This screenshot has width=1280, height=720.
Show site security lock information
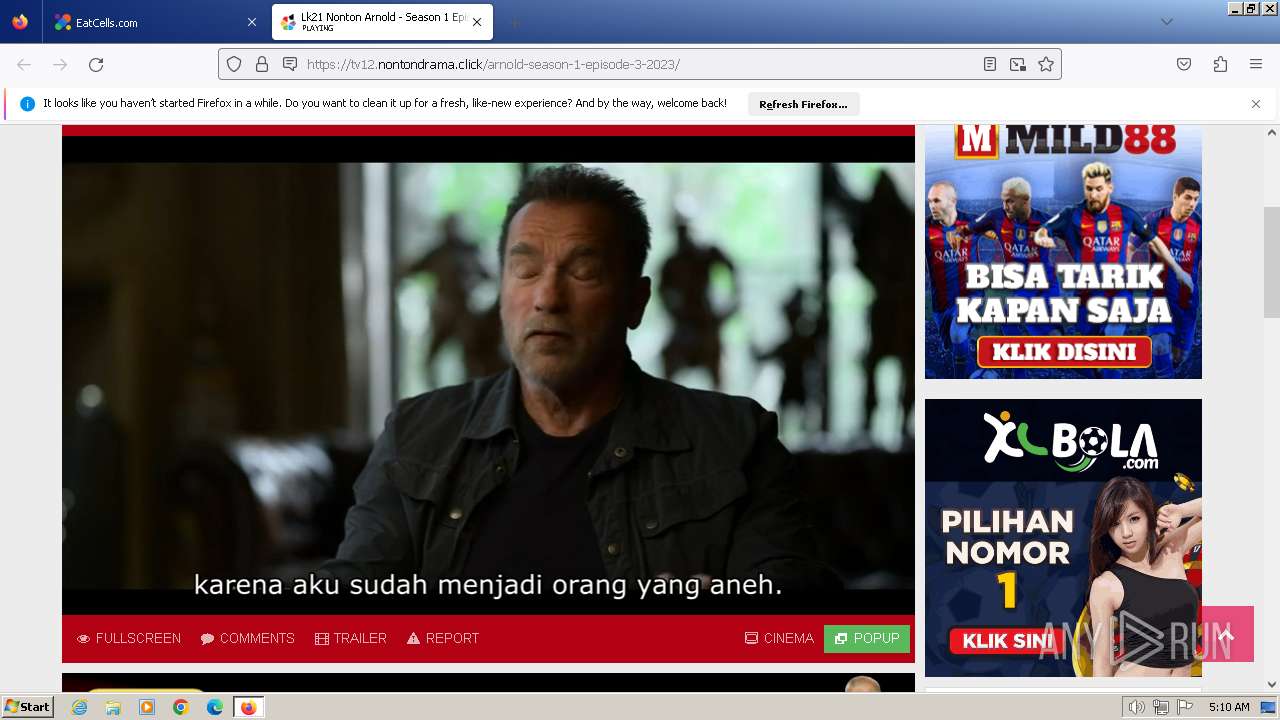tap(262, 64)
